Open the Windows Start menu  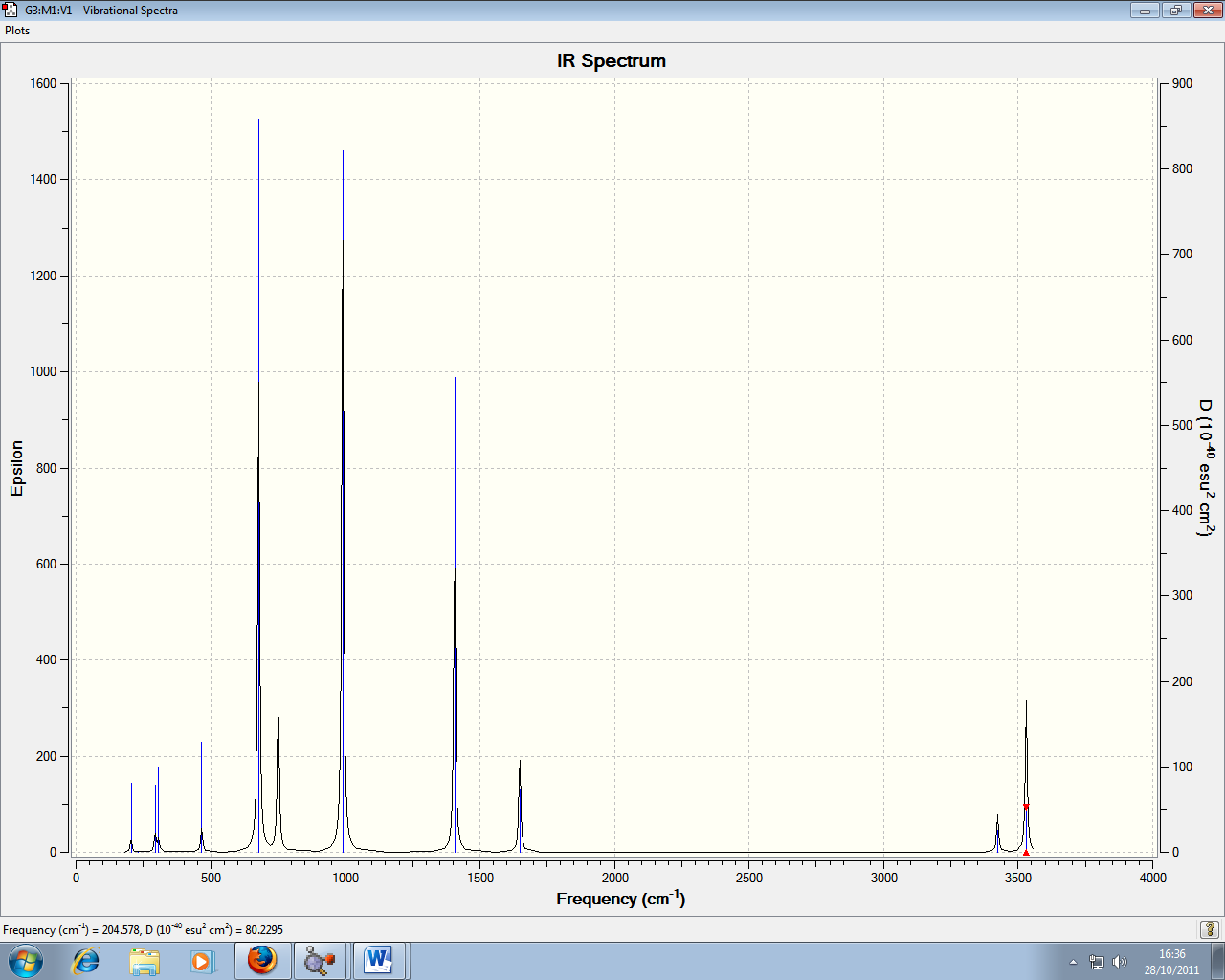pos(25,960)
